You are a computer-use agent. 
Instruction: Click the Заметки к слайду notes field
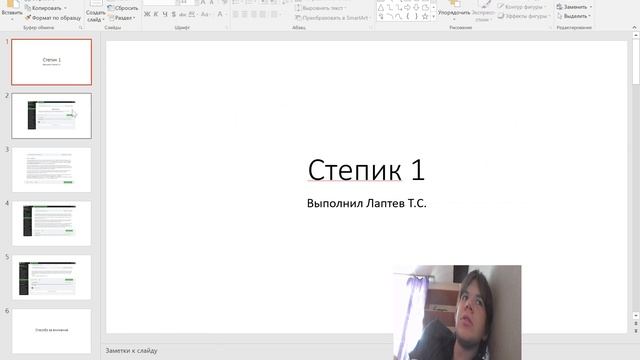coord(131,351)
